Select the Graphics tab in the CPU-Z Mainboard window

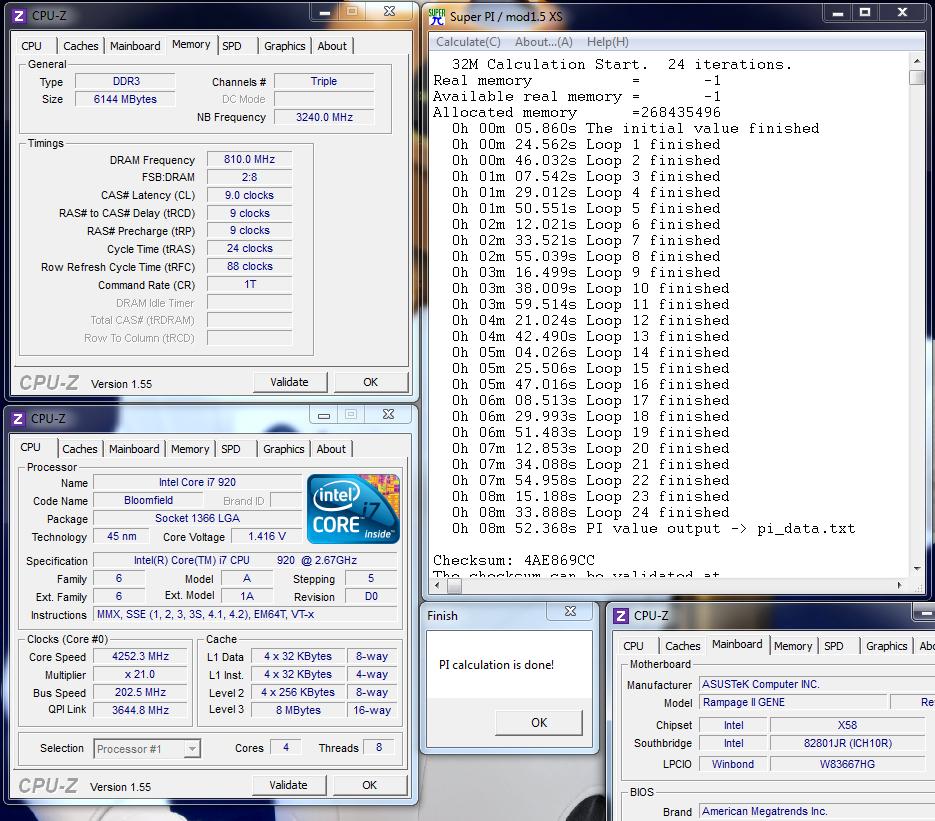(887, 646)
